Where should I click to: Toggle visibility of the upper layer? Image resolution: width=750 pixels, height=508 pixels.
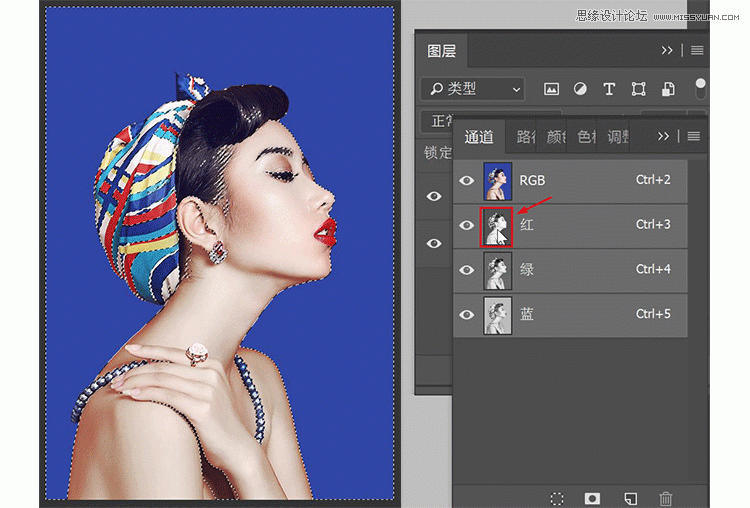point(434,196)
